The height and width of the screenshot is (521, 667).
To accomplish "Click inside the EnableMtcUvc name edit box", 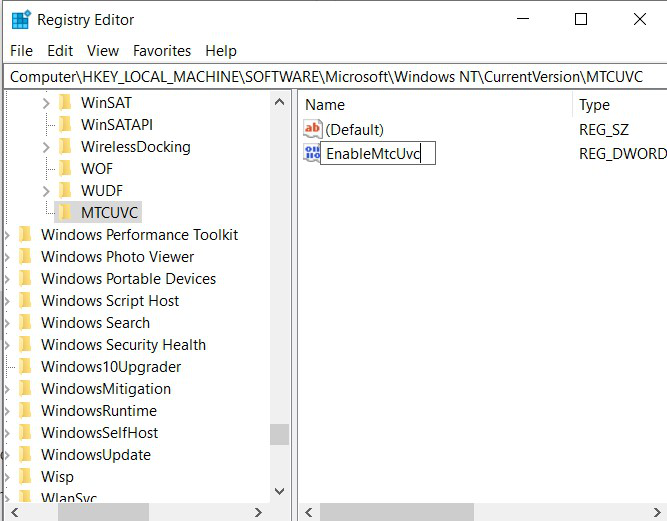I will click(378, 153).
